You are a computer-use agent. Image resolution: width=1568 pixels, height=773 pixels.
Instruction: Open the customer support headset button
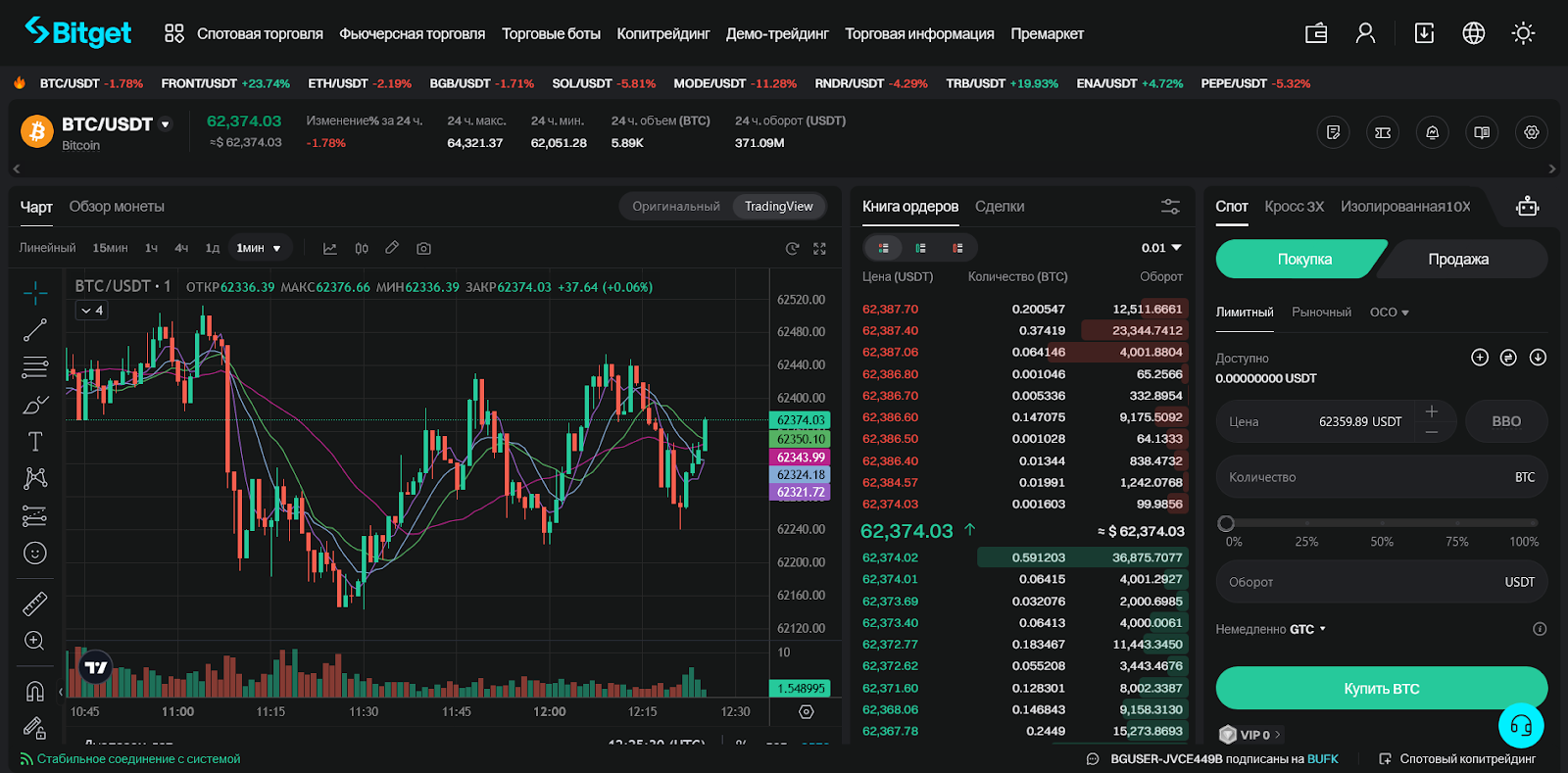coord(1521,726)
